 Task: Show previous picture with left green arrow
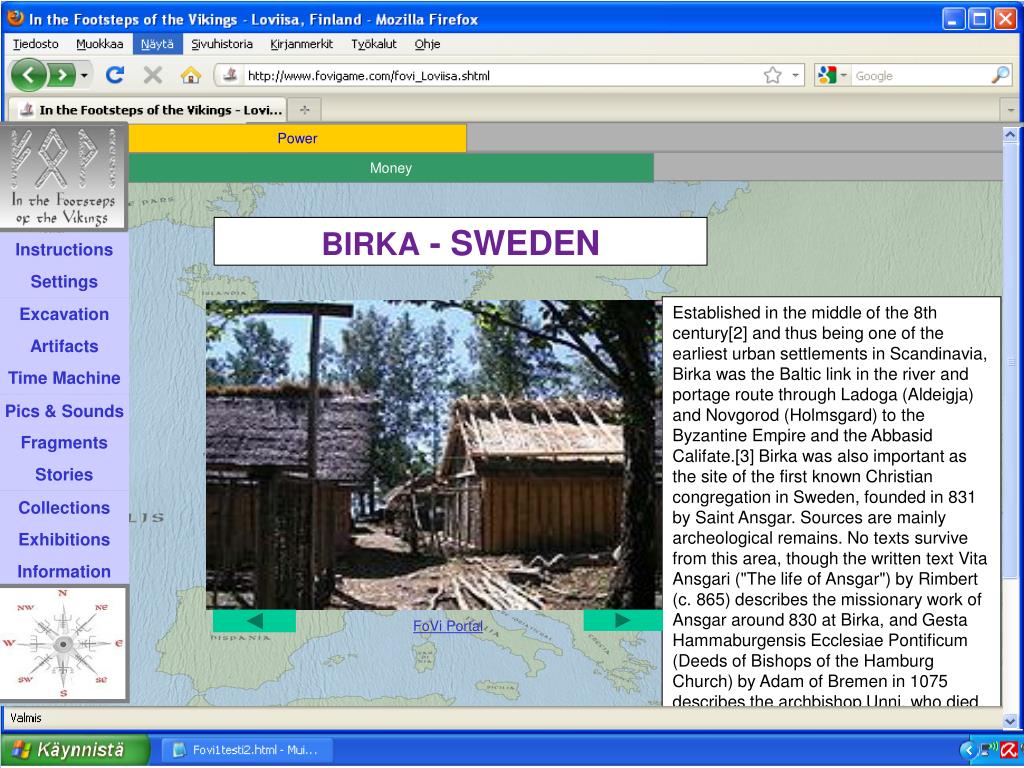pos(254,620)
